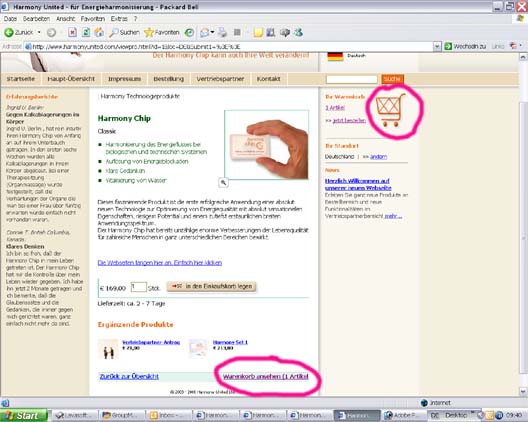This screenshot has height=422, width=528.
Task: Click the history/media green round icon
Action: pos(189,32)
